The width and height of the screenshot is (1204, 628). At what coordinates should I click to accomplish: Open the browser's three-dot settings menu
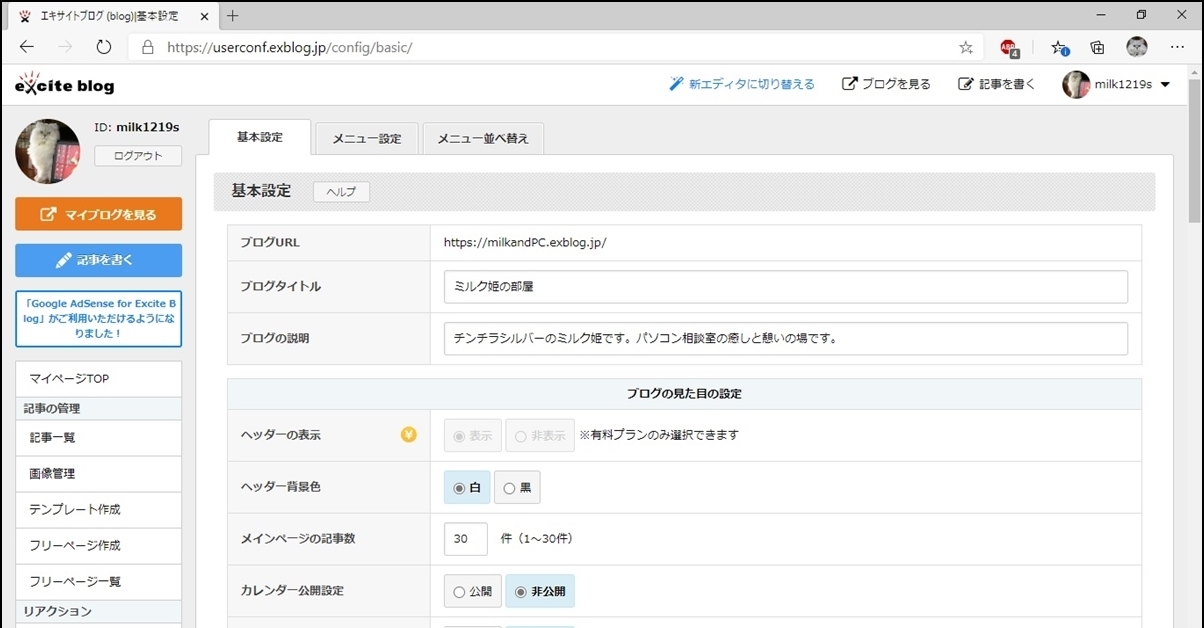click(1177, 47)
